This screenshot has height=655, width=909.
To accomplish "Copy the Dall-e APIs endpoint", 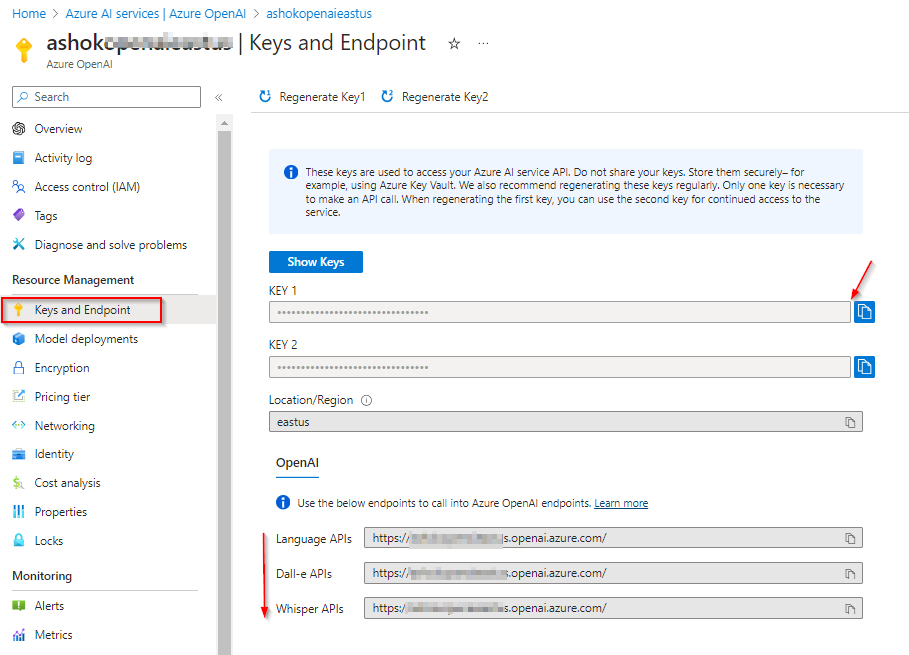I will tap(850, 573).
